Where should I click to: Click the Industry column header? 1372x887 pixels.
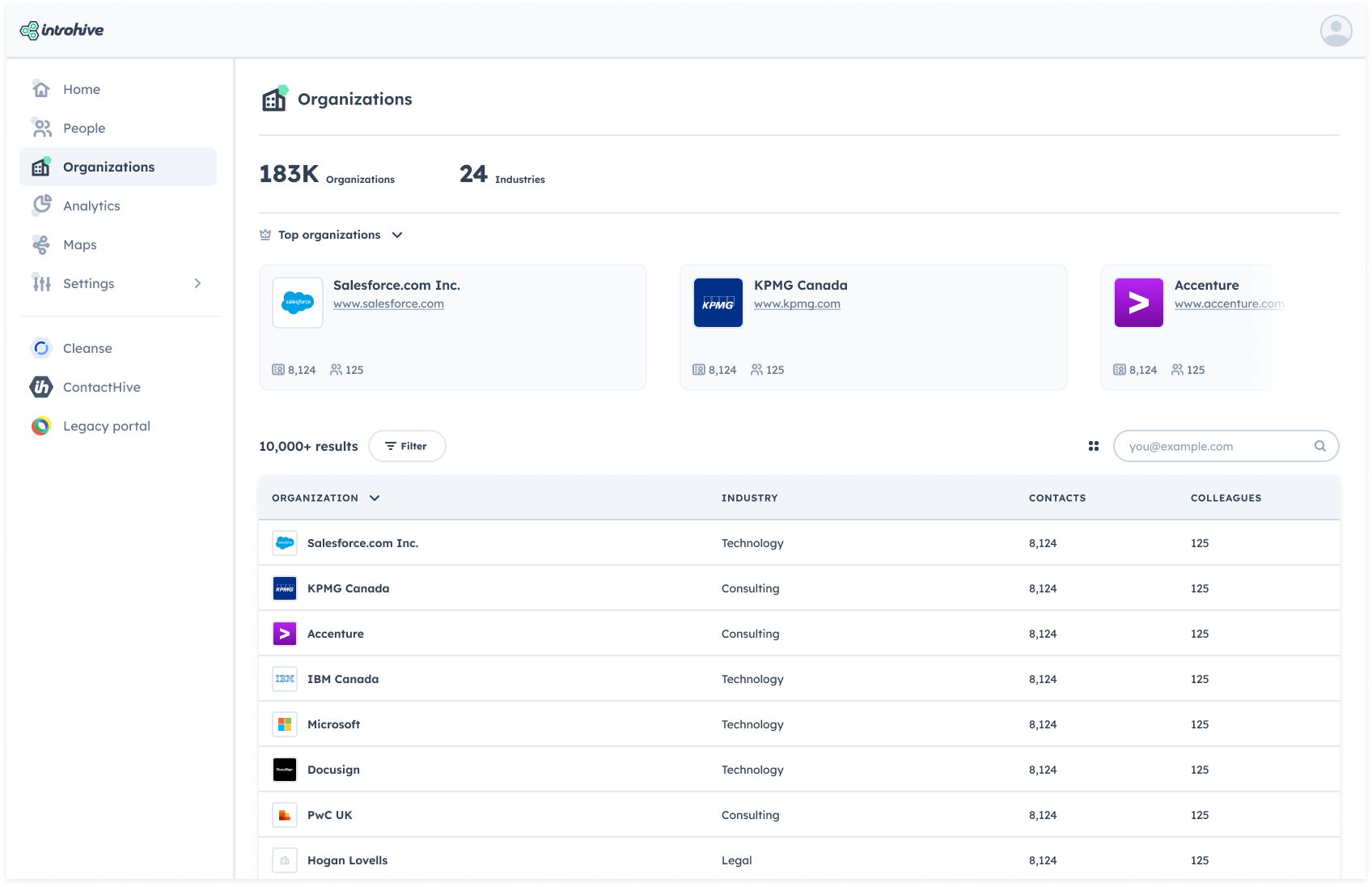(x=750, y=498)
